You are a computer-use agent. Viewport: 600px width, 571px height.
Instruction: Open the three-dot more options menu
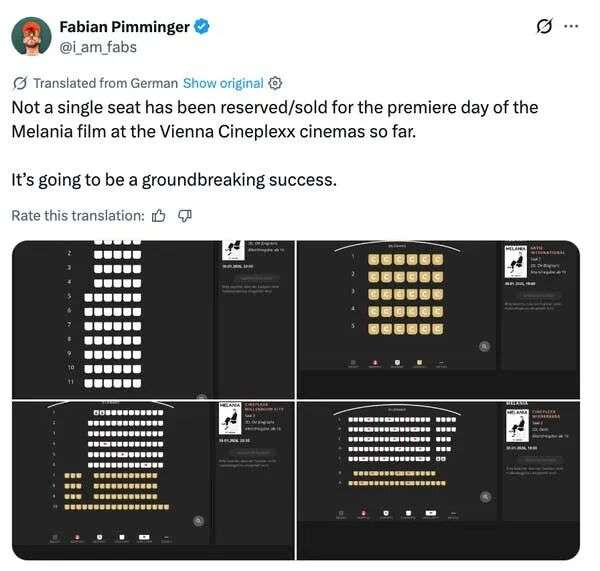click(x=572, y=26)
